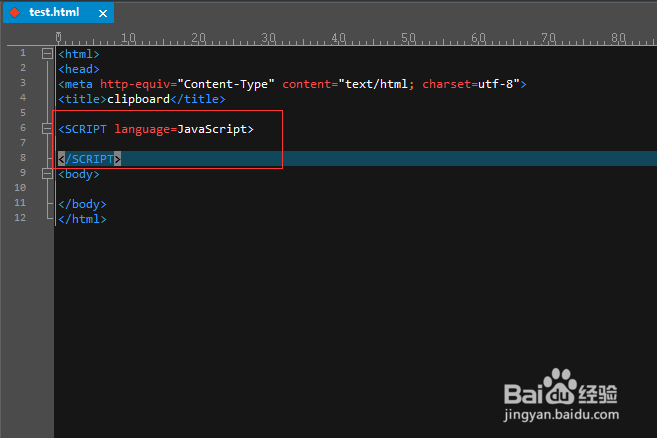Screen dimensions: 657x438
Task: Click line number 12 in the gutter
Action: pyautogui.click(x=22, y=219)
